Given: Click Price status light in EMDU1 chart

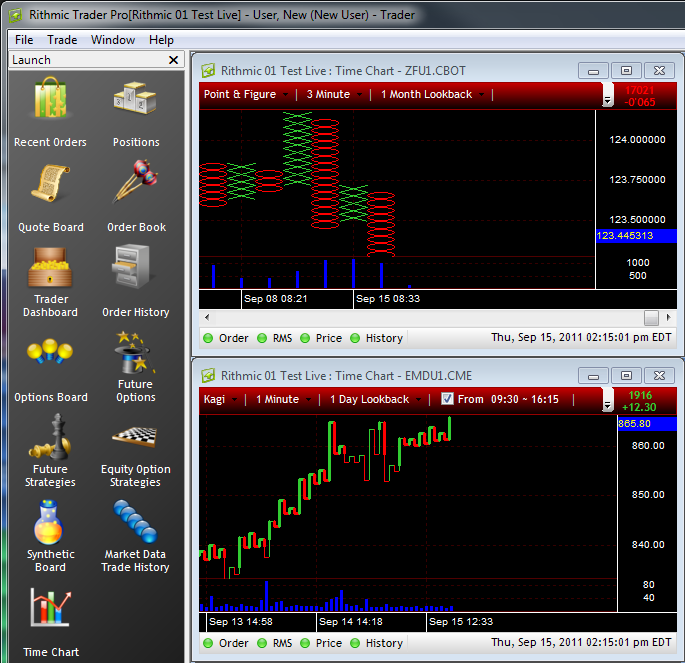Looking at the screenshot, I should pos(305,643).
